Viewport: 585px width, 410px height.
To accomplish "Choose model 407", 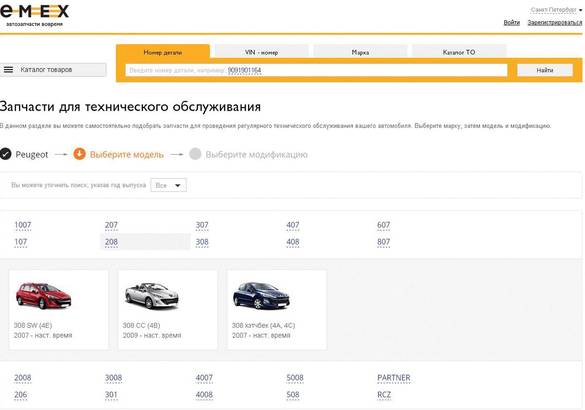I will point(293,225).
